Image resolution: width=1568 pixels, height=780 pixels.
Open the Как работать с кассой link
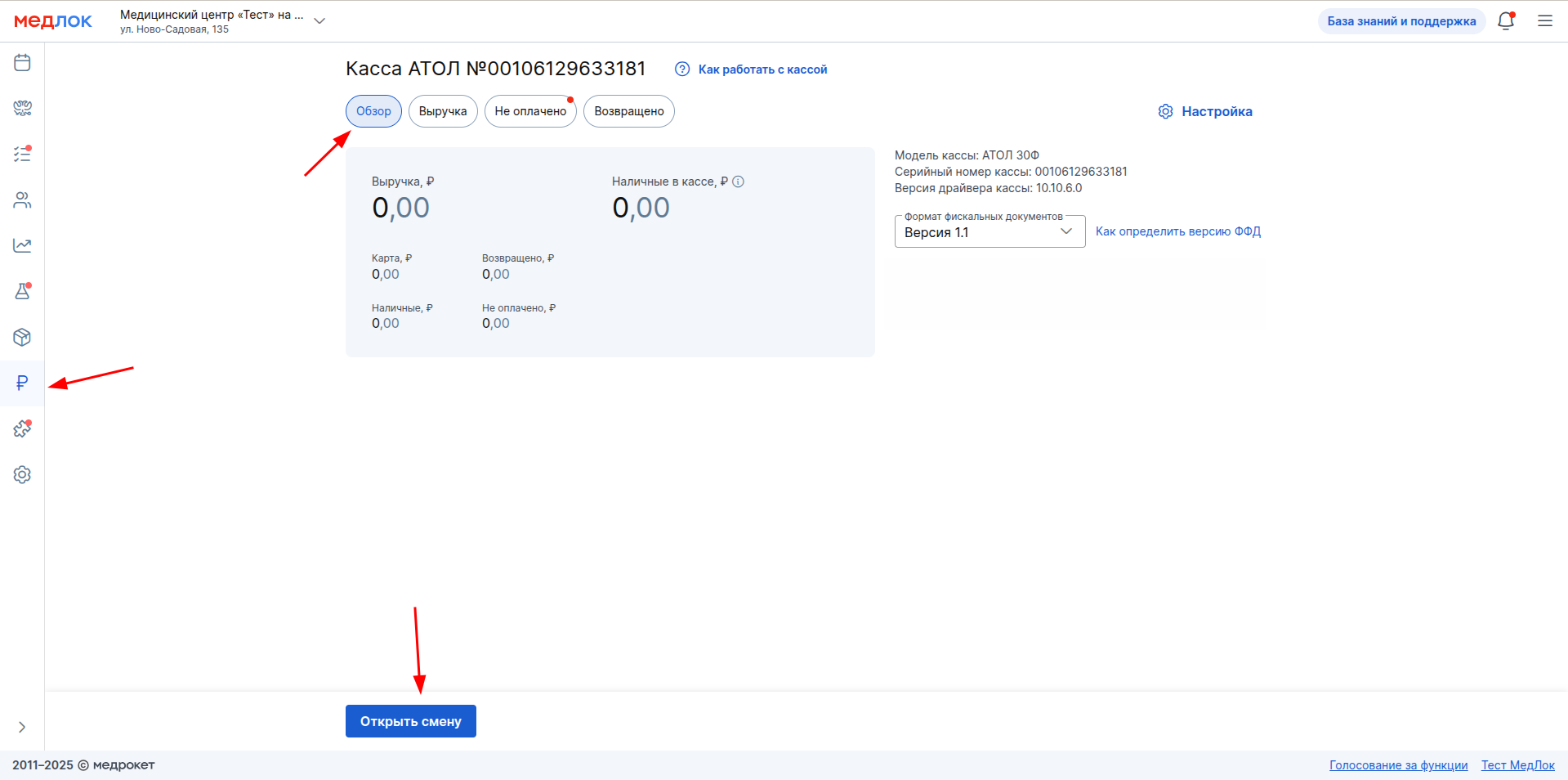point(762,69)
